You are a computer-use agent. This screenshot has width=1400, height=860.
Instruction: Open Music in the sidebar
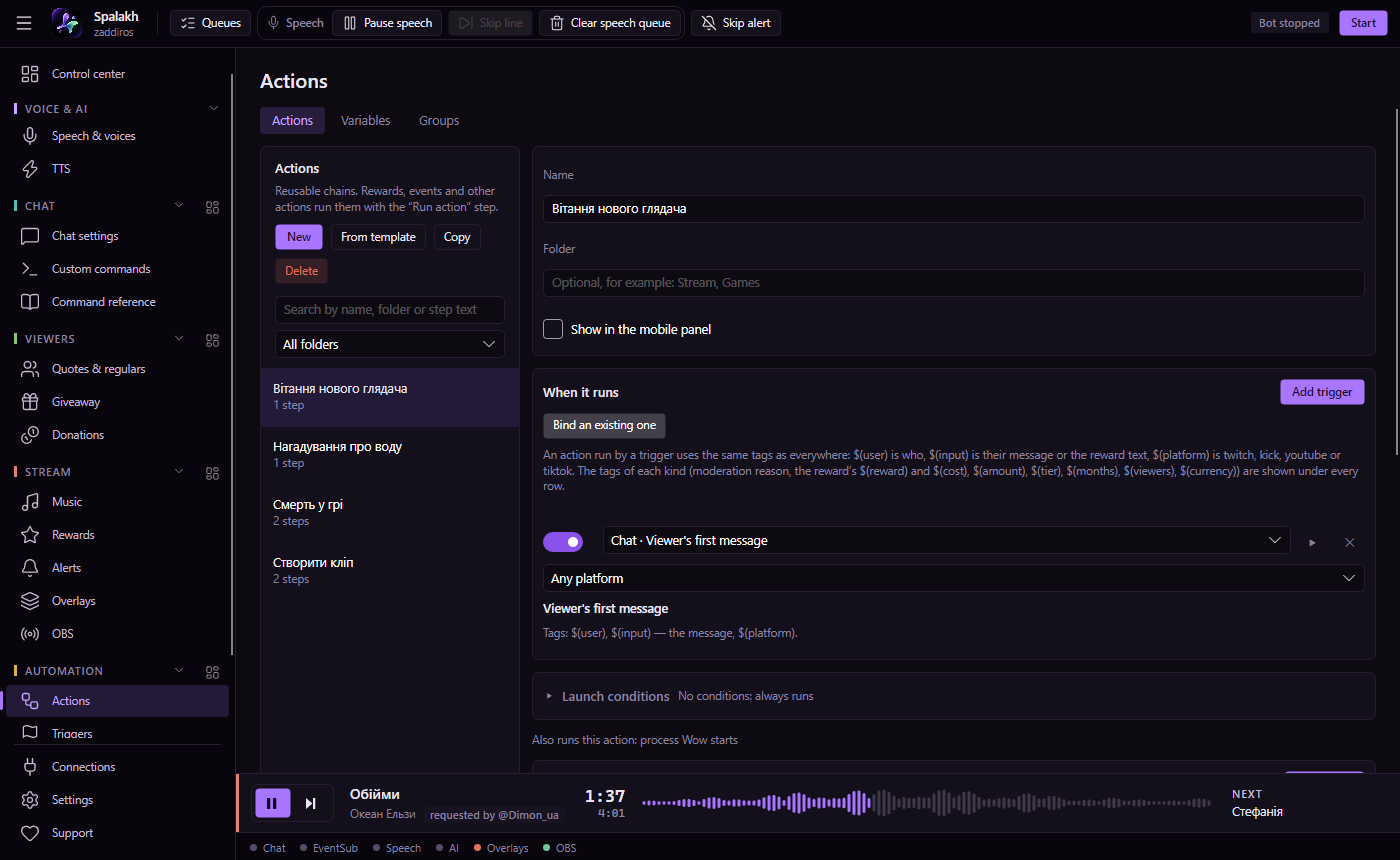[117, 502]
